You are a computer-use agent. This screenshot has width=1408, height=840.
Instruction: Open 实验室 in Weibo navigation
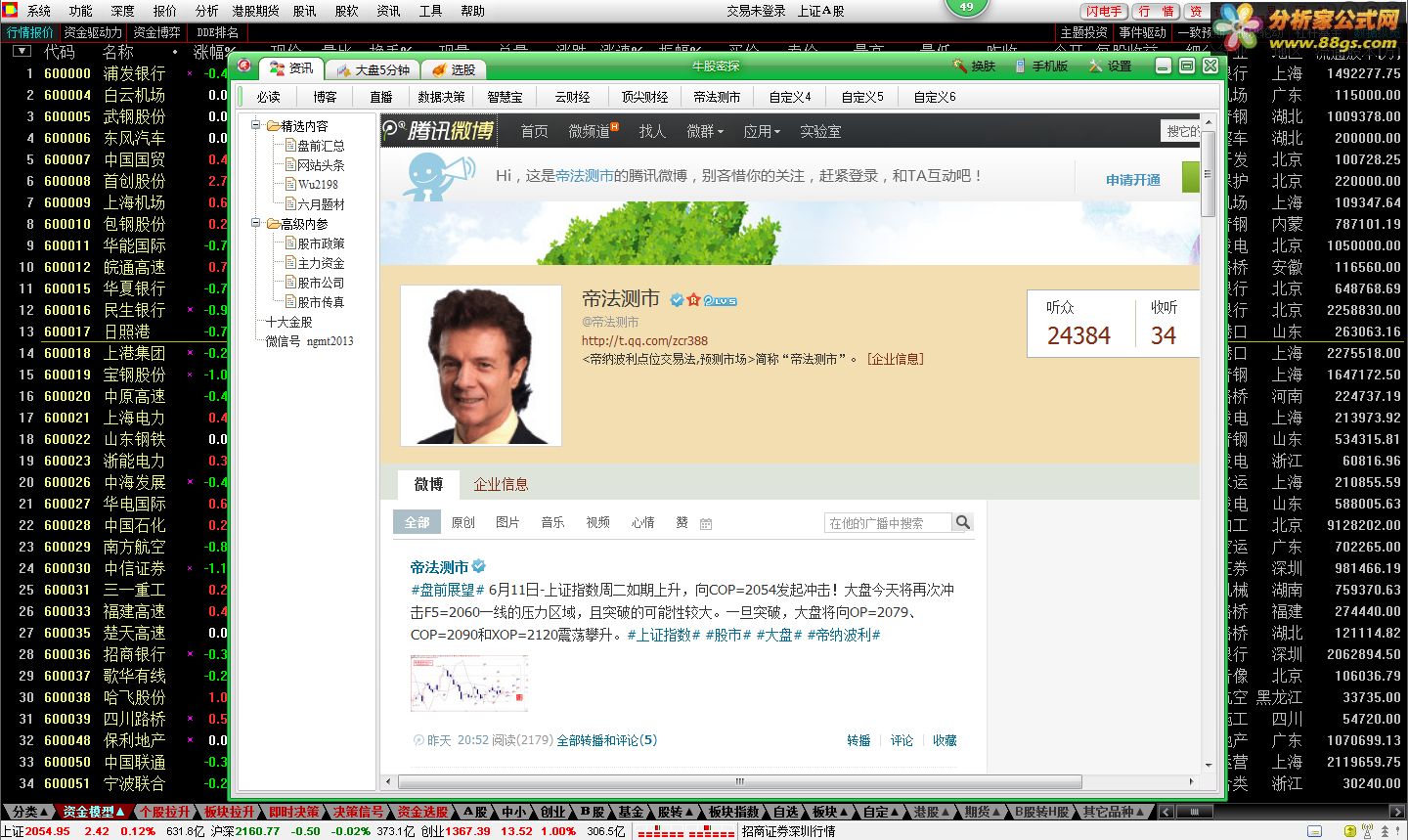[820, 131]
